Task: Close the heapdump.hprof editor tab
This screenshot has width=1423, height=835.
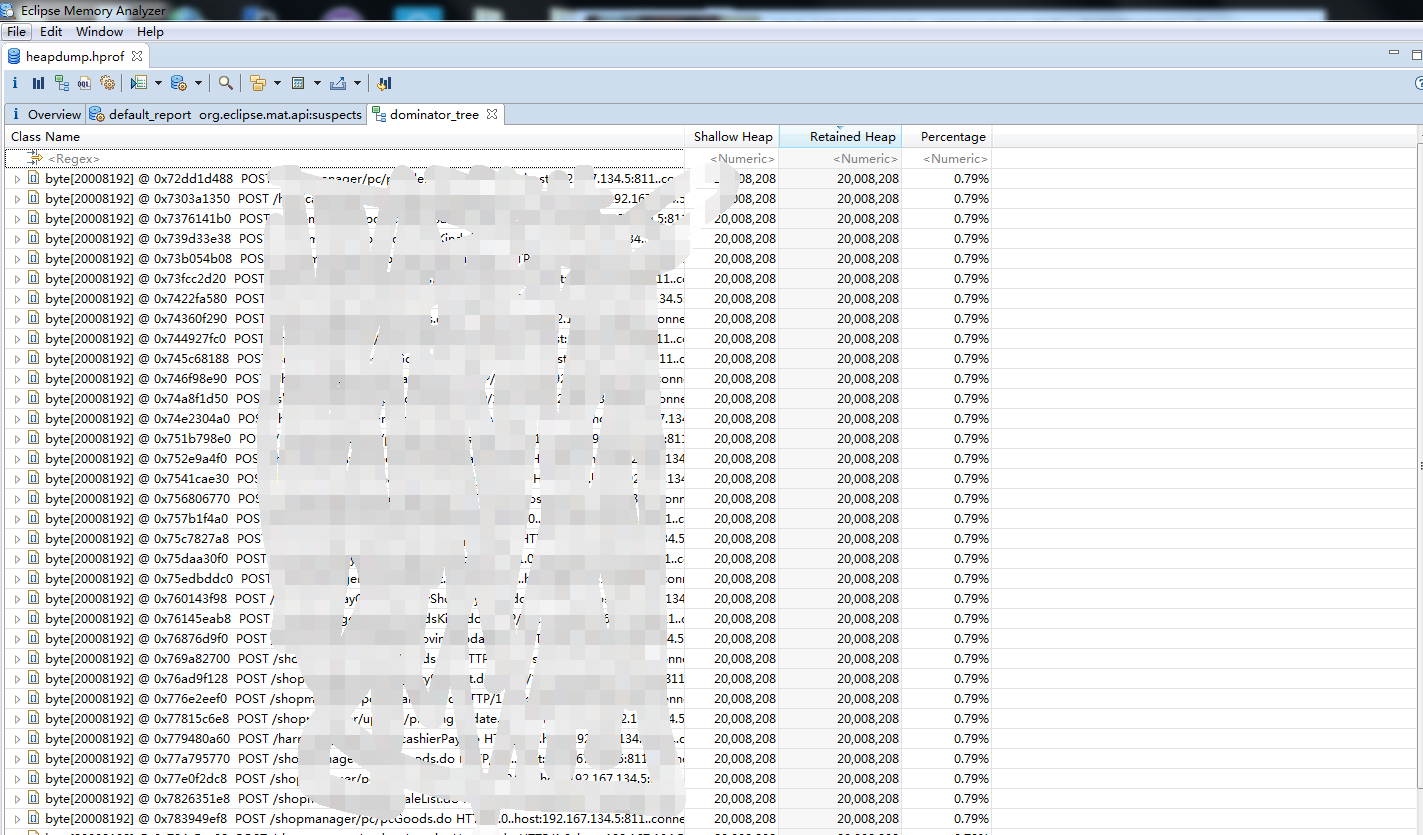Action: (x=137, y=56)
